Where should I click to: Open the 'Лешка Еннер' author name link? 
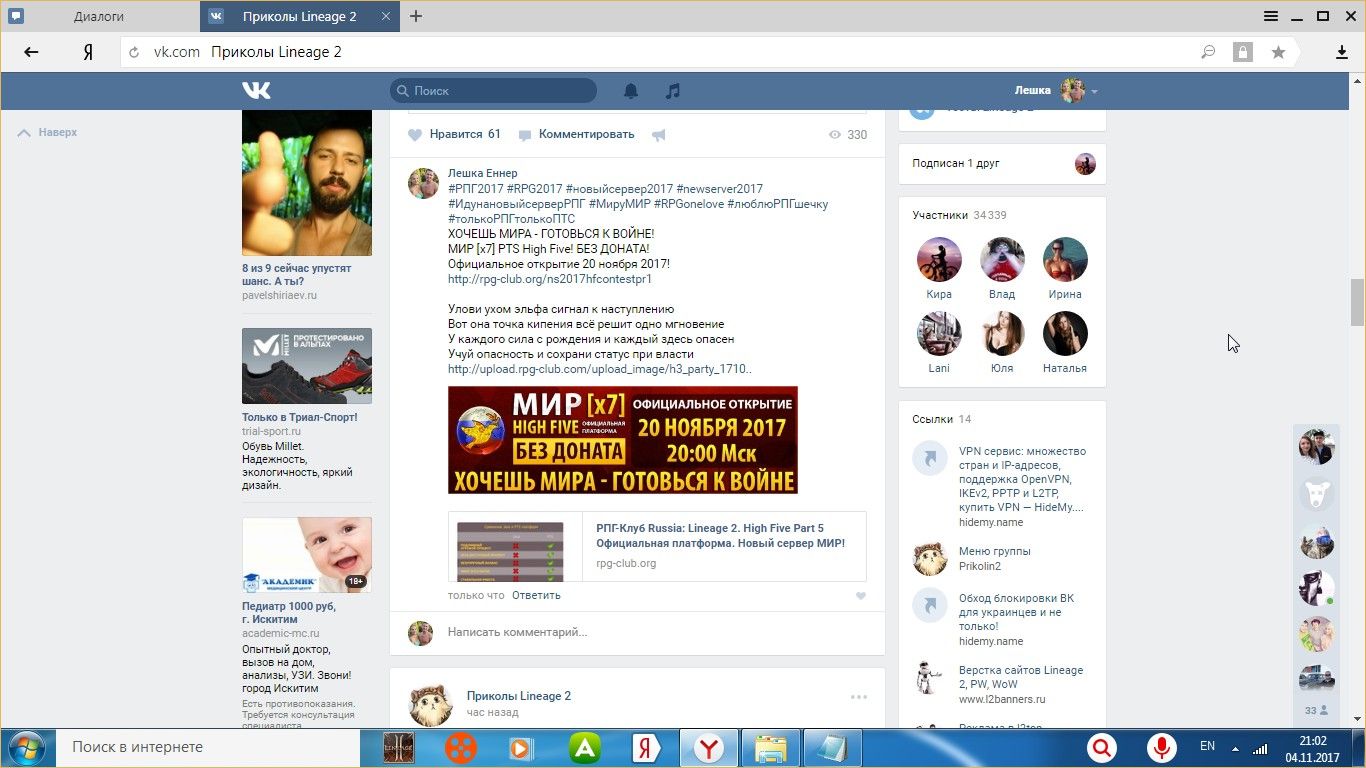coord(483,173)
